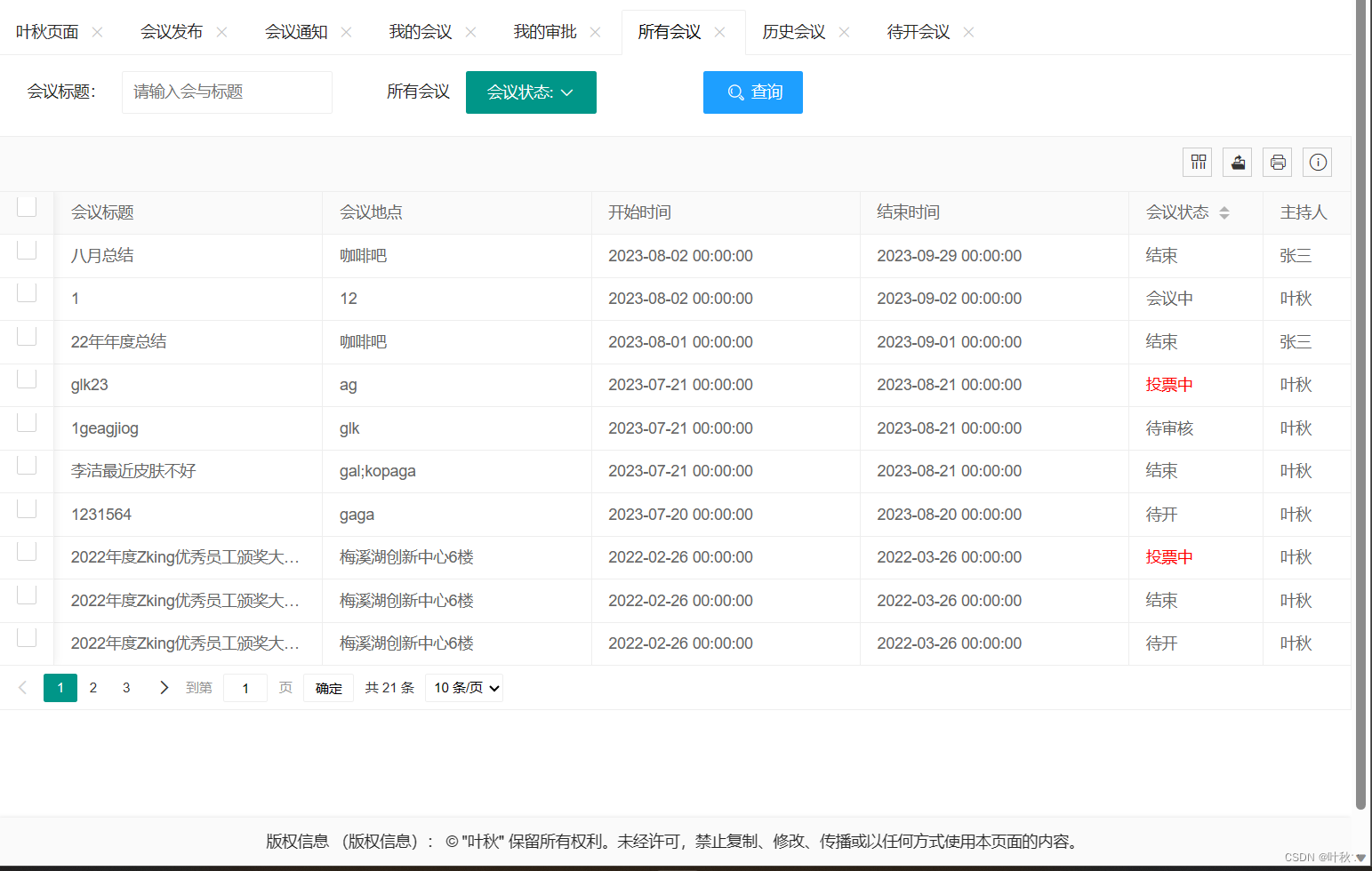The image size is (1372, 871).
Task: Click the blue 查询 search button
Action: [x=753, y=92]
